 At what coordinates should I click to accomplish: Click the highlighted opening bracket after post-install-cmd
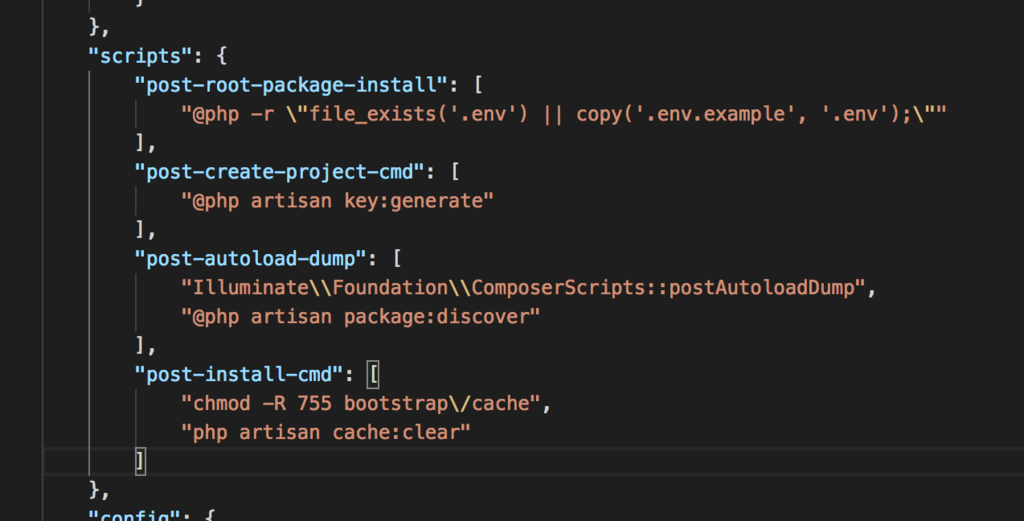373,375
